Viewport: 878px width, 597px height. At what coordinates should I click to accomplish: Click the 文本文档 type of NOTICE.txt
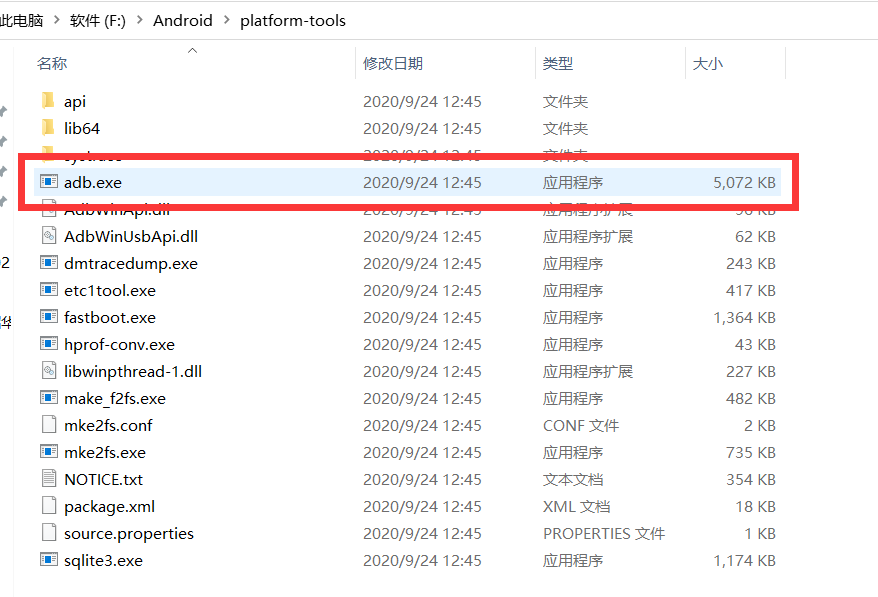(573, 479)
